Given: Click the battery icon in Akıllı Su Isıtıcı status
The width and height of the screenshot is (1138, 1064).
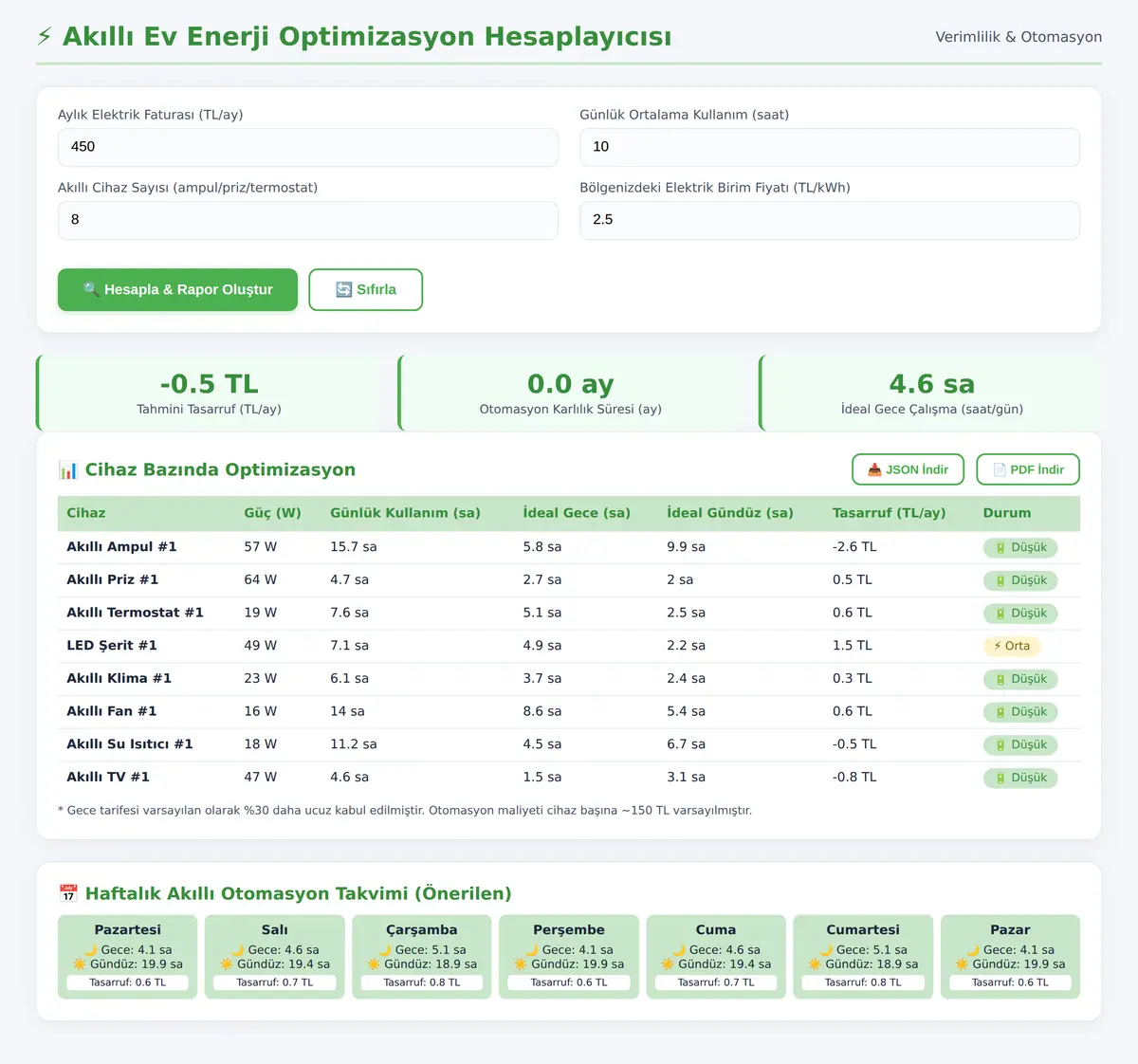Looking at the screenshot, I should coord(1000,745).
